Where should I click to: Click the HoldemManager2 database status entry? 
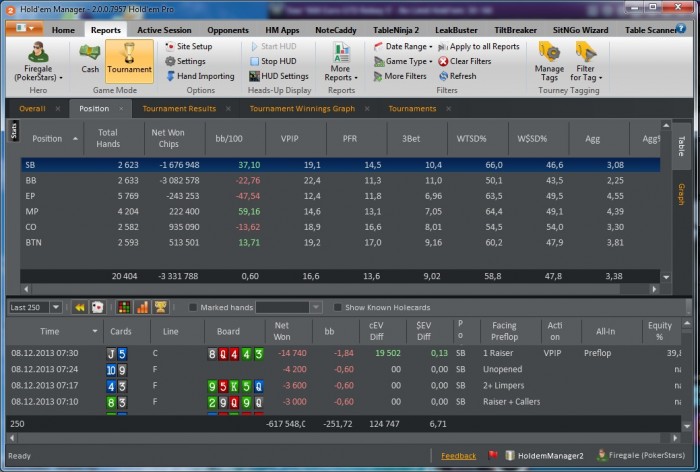pyautogui.click(x=545, y=455)
